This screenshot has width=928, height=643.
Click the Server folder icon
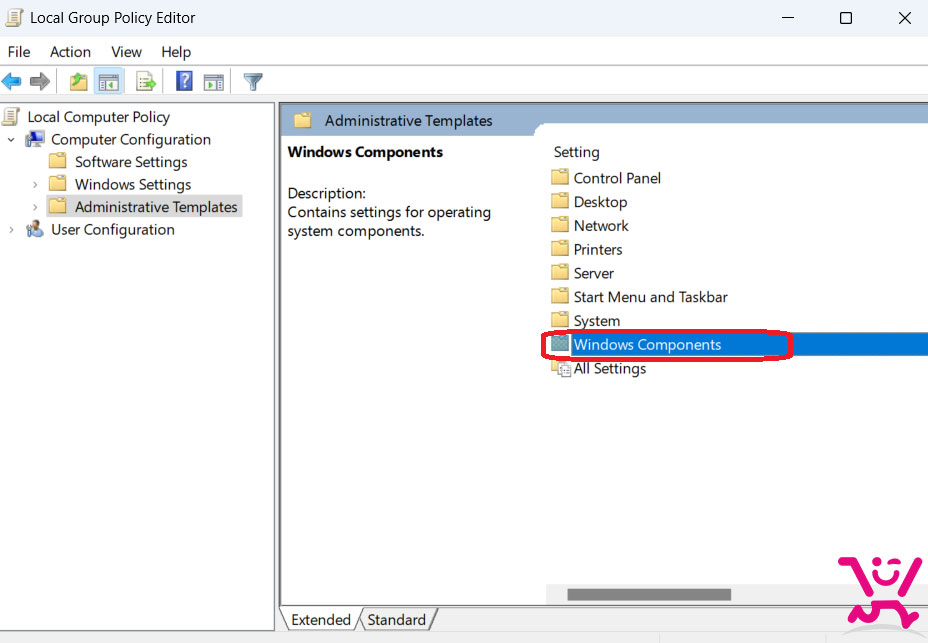pos(560,272)
